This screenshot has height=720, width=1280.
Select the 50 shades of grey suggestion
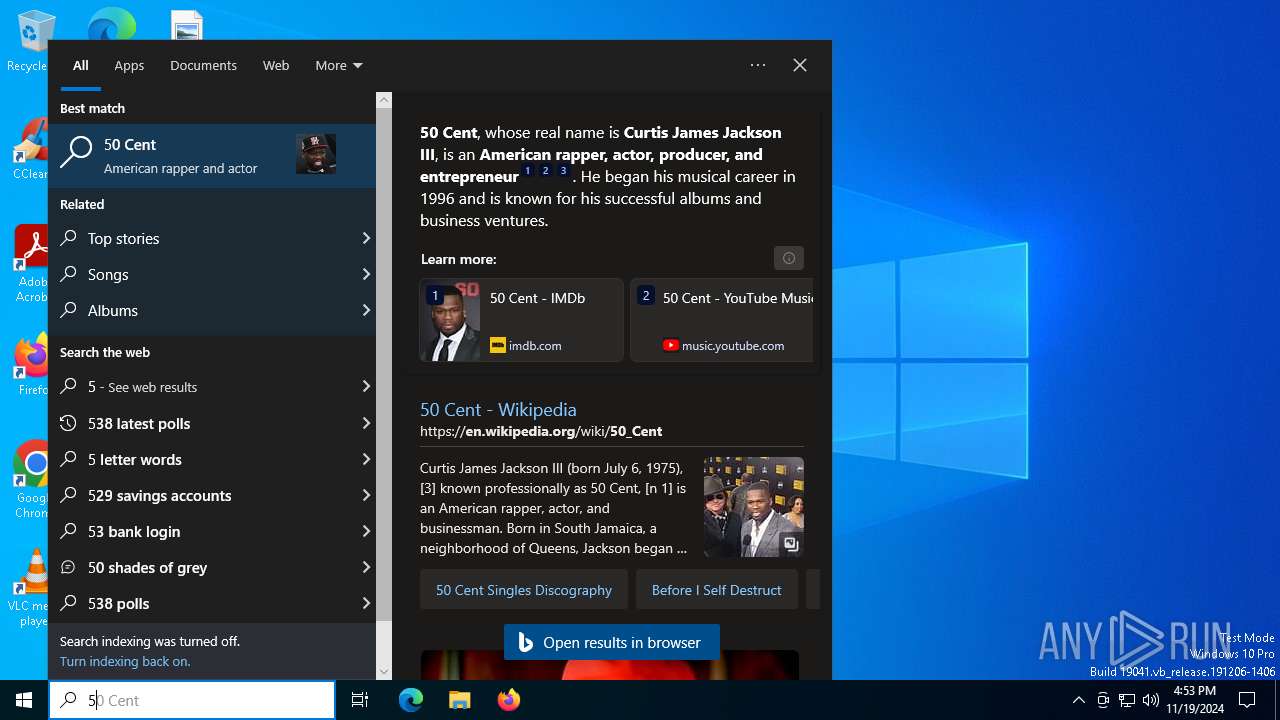point(212,567)
